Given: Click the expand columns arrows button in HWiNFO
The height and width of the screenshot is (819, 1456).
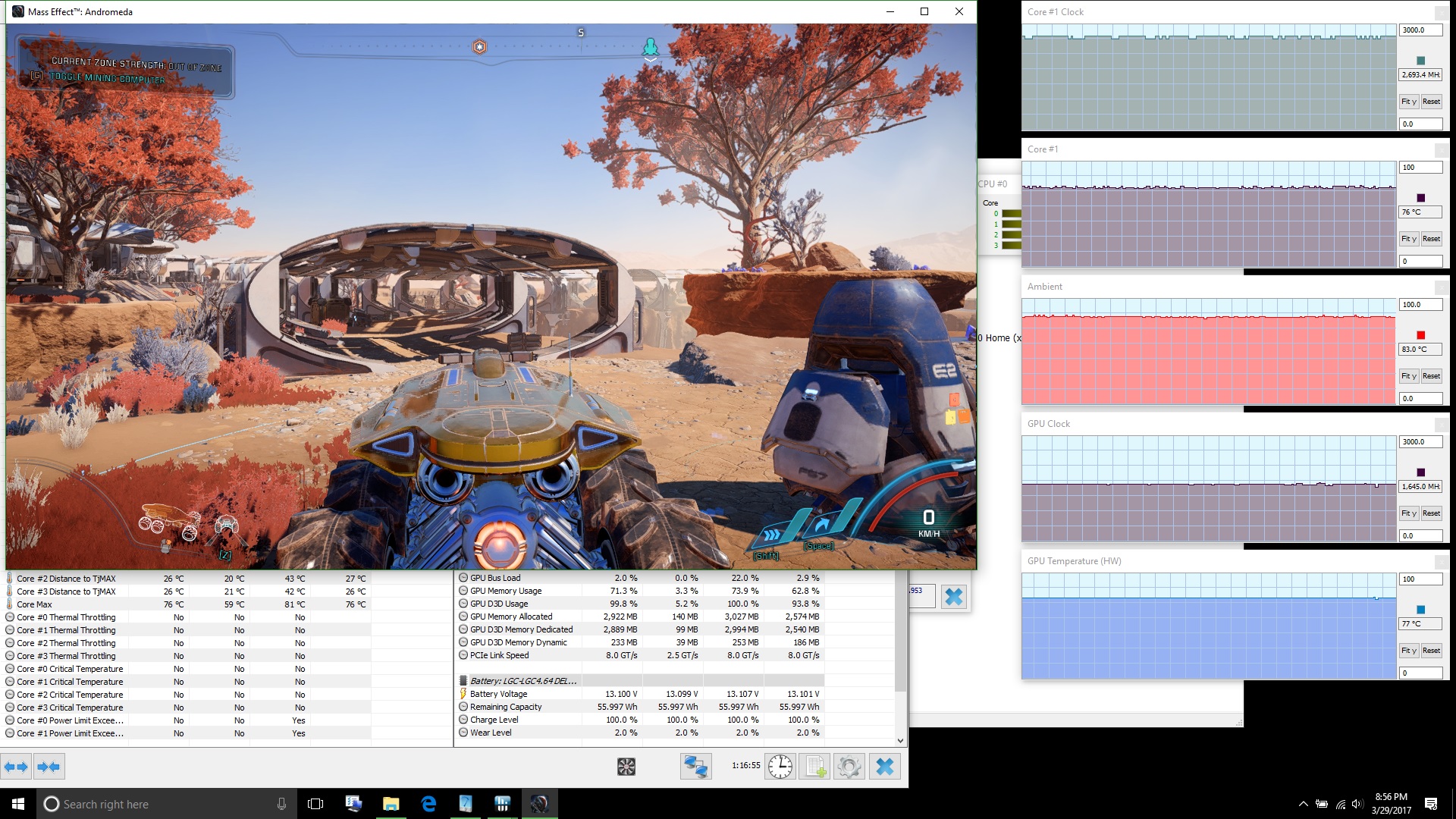Looking at the screenshot, I should pos(16,767).
